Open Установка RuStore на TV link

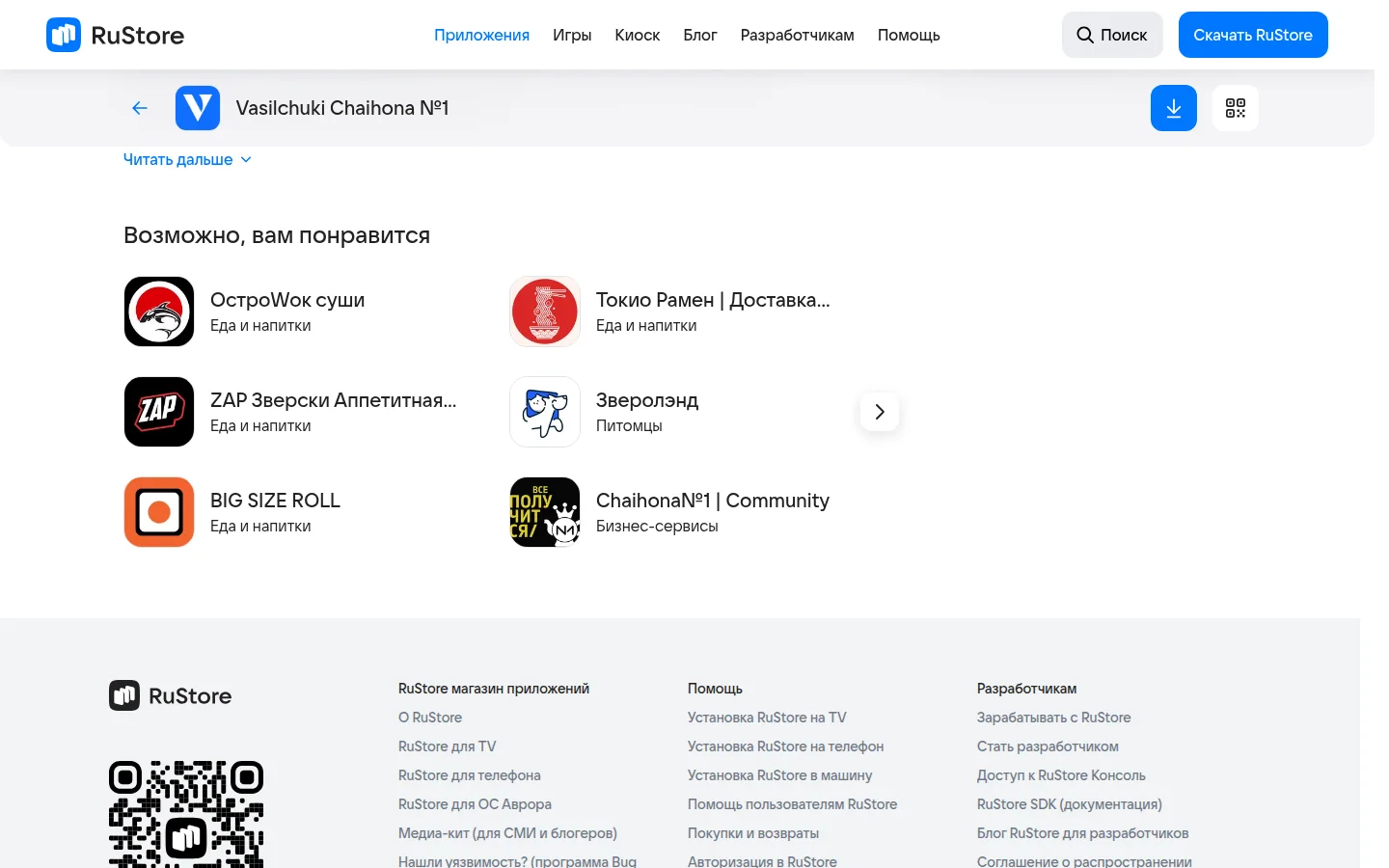(767, 718)
